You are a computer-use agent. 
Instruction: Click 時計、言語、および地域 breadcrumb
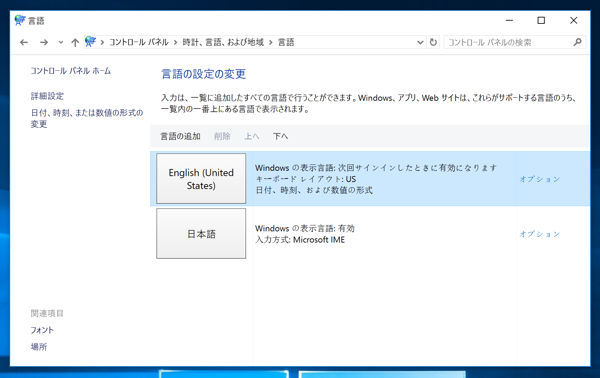click(223, 42)
